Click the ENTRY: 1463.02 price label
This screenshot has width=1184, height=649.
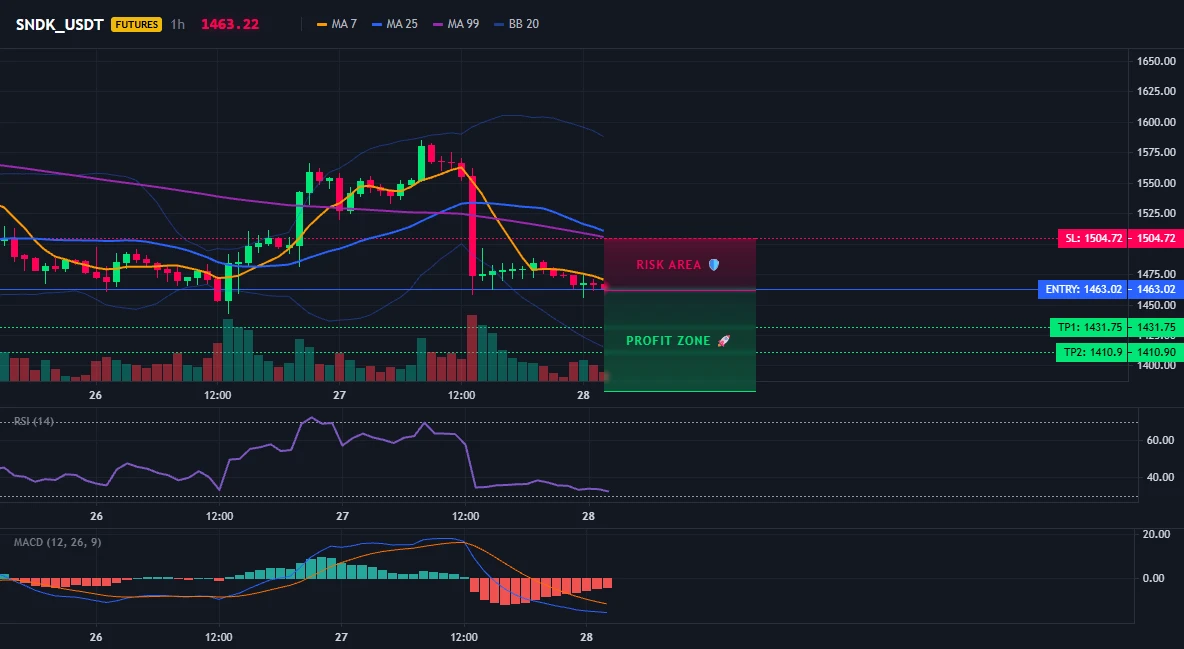coord(1083,289)
